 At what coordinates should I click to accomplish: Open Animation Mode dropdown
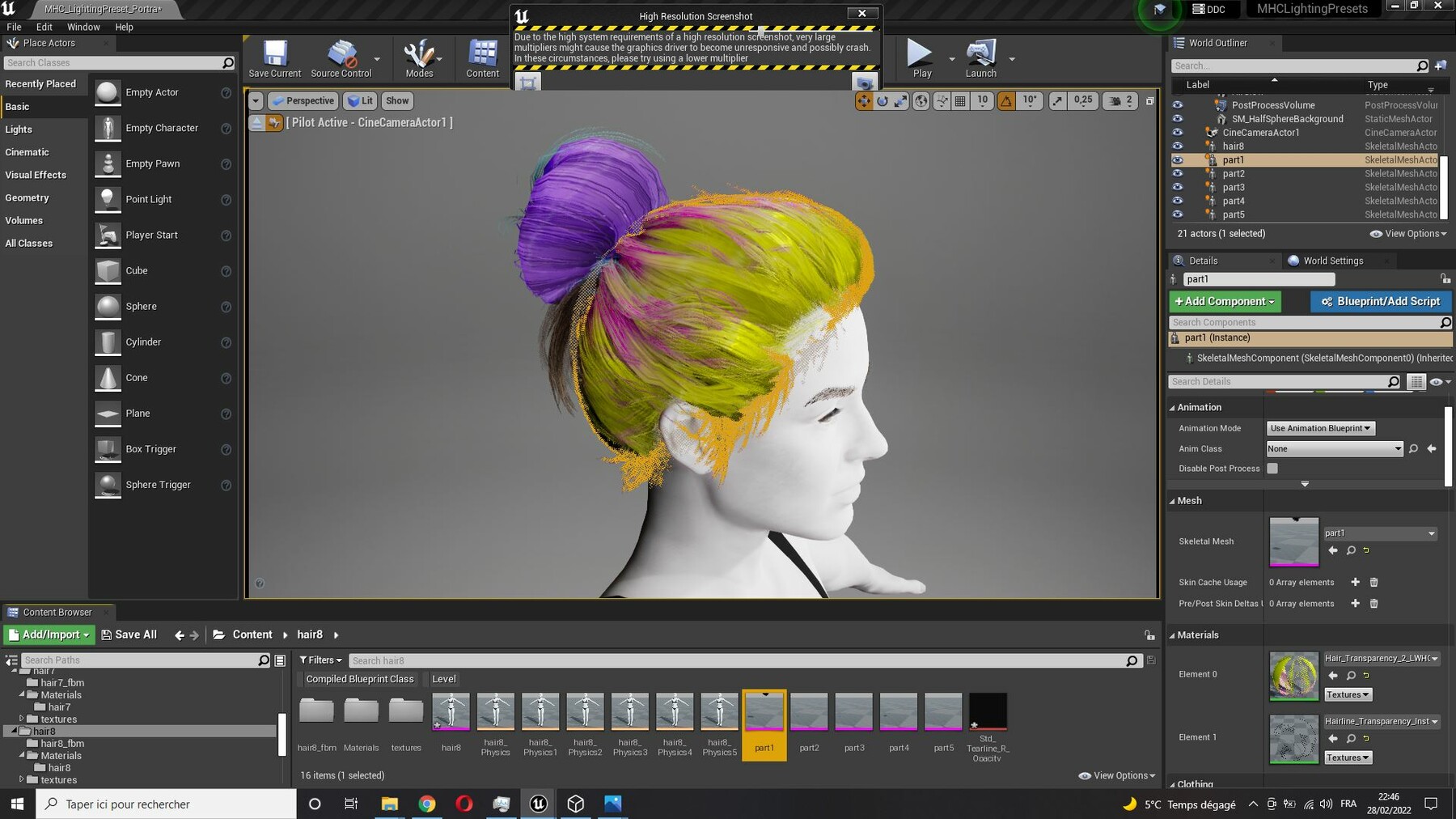tap(1321, 428)
